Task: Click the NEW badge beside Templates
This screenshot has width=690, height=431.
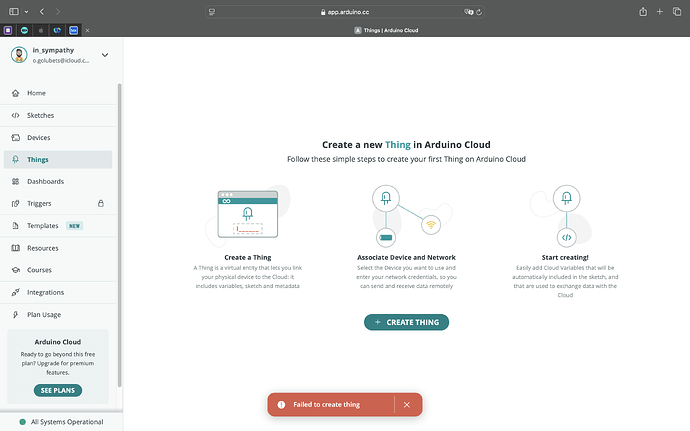Action: coord(74,226)
